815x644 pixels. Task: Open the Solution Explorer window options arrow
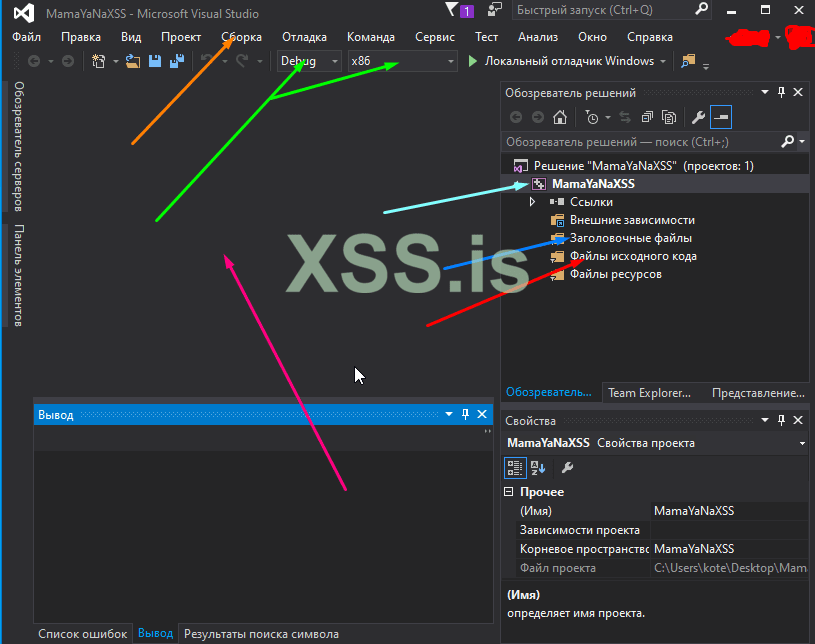(x=765, y=93)
